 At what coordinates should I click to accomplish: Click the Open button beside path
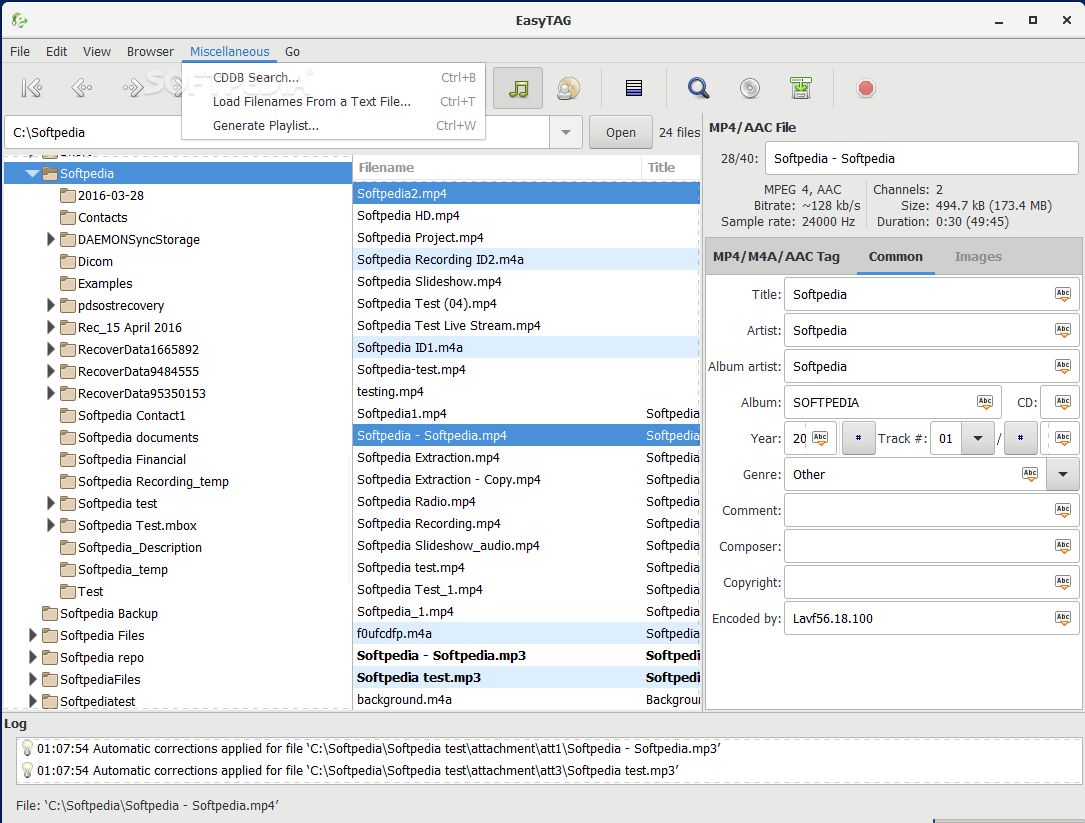(x=621, y=132)
